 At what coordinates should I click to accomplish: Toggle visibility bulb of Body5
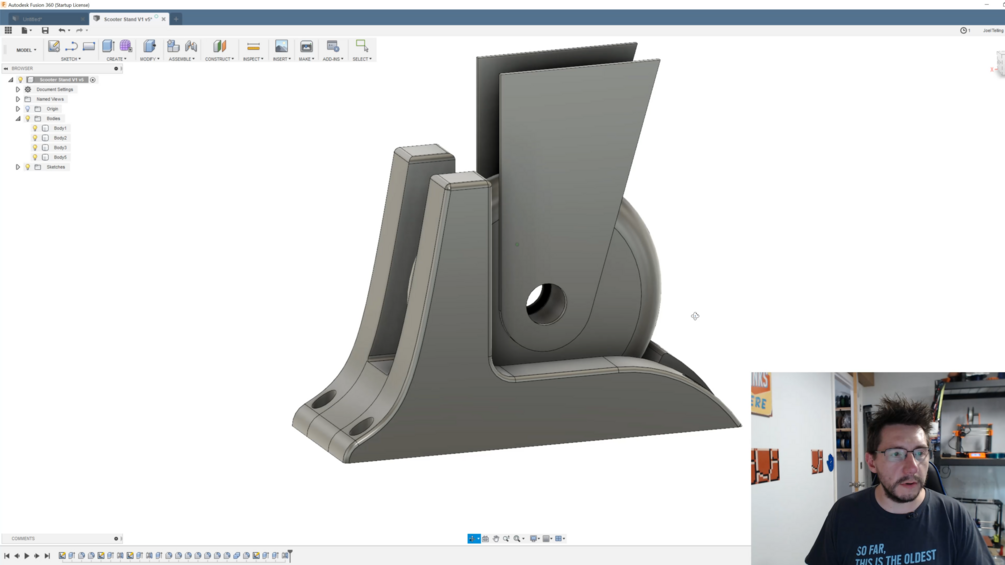tap(35, 157)
